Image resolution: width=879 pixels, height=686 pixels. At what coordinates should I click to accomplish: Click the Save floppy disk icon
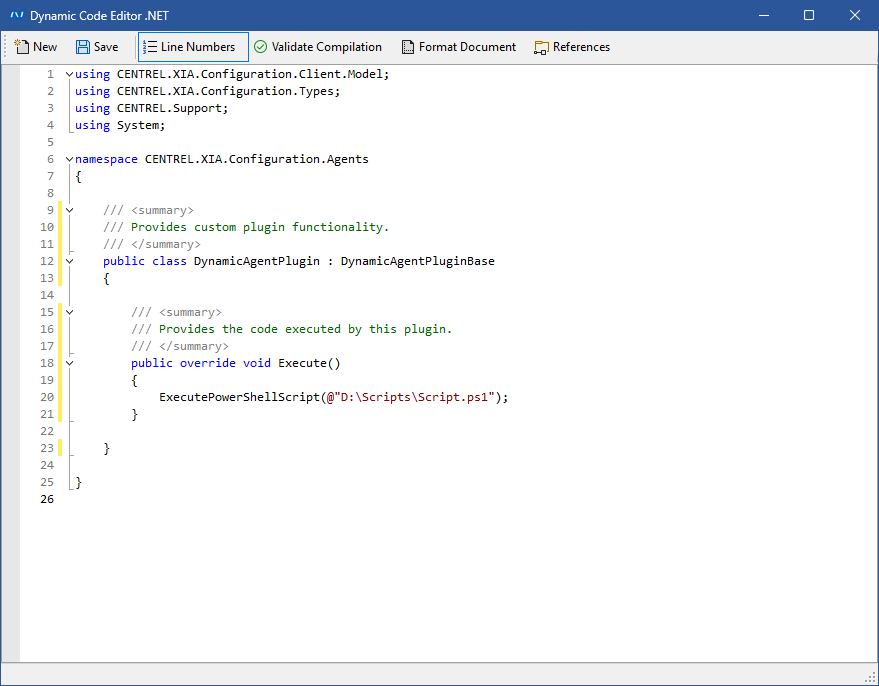[x=83, y=47]
